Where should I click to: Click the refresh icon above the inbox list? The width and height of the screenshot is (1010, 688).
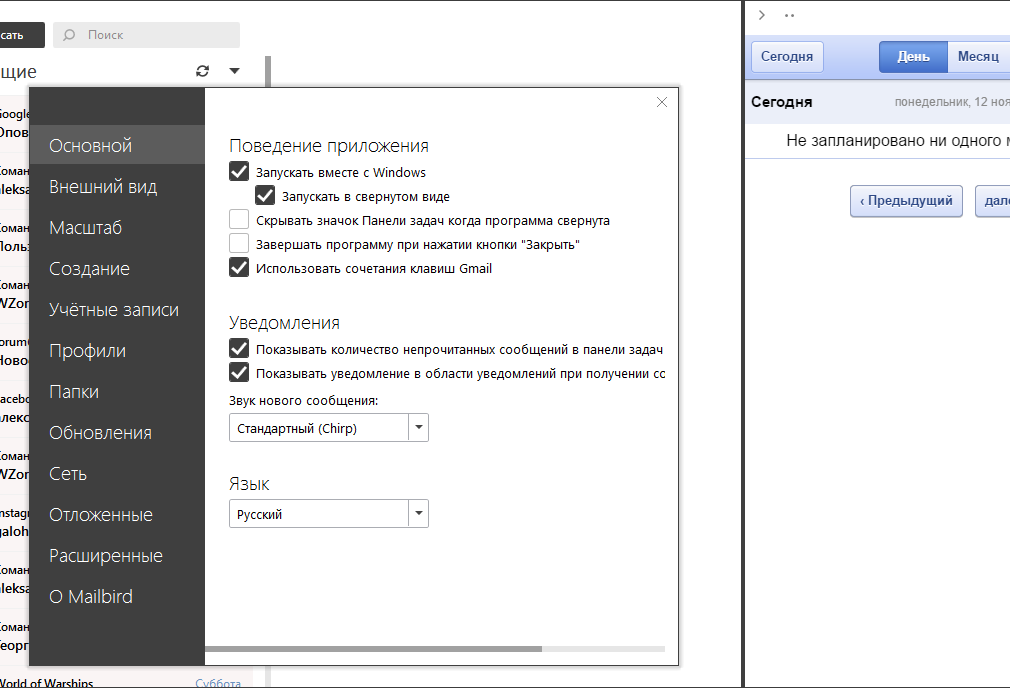pos(202,71)
